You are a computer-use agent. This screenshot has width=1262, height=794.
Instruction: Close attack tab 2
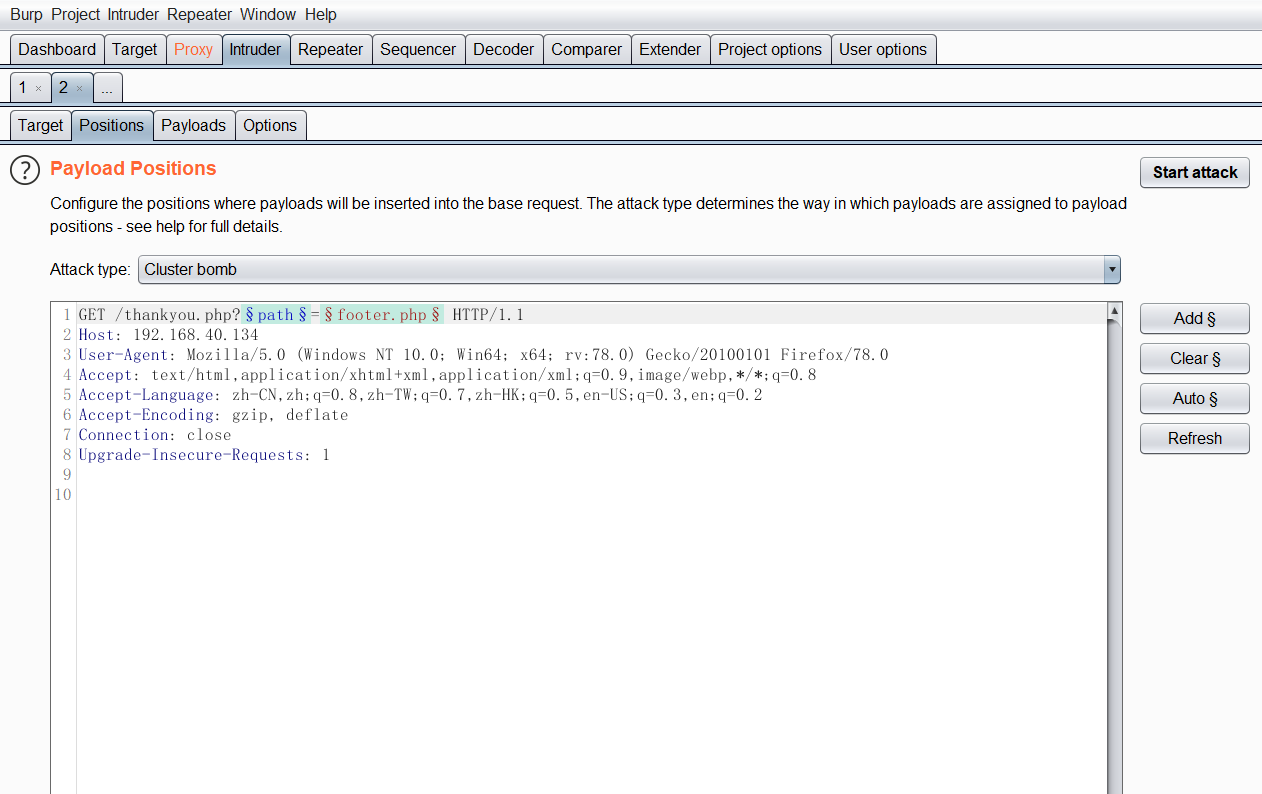tap(80, 89)
